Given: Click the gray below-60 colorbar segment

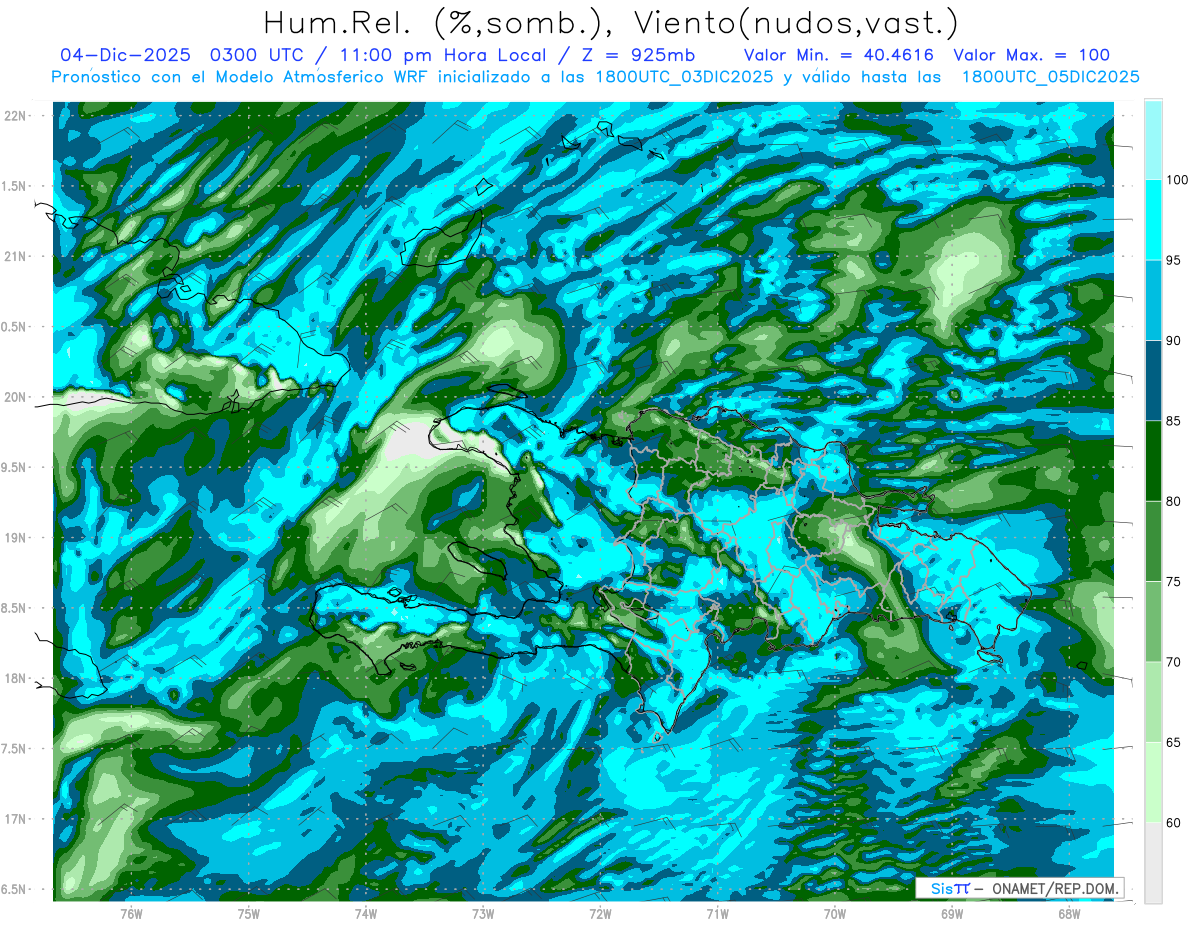Looking at the screenshot, I should click(1153, 862).
